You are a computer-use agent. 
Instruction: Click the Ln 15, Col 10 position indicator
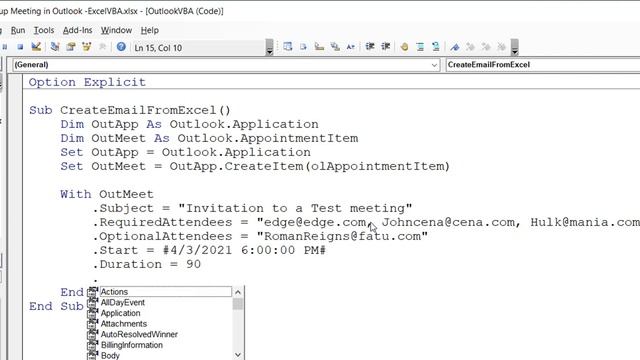tap(158, 48)
